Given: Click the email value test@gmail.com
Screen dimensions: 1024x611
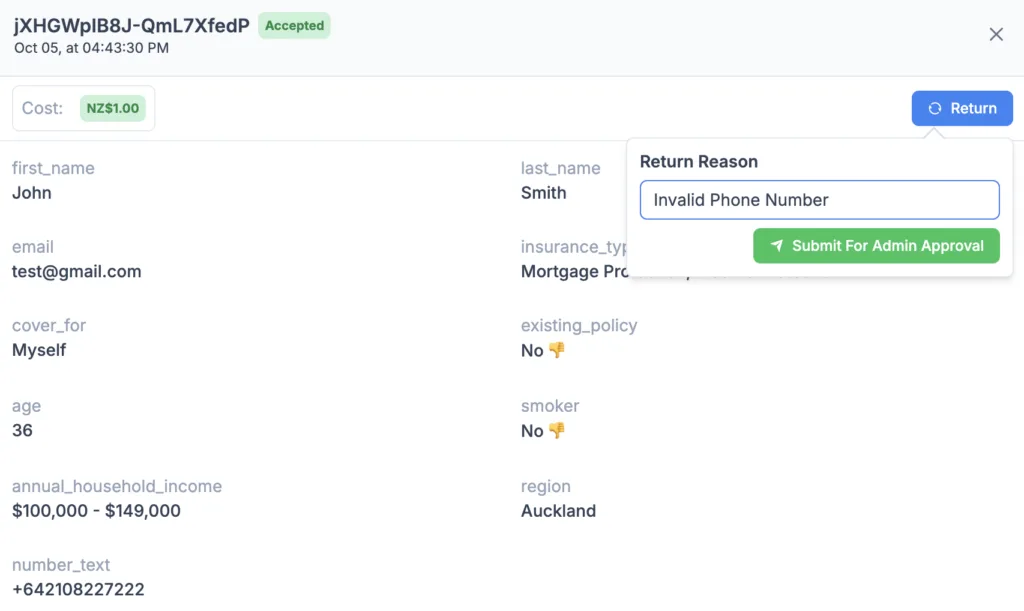Looking at the screenshot, I should click(76, 272).
